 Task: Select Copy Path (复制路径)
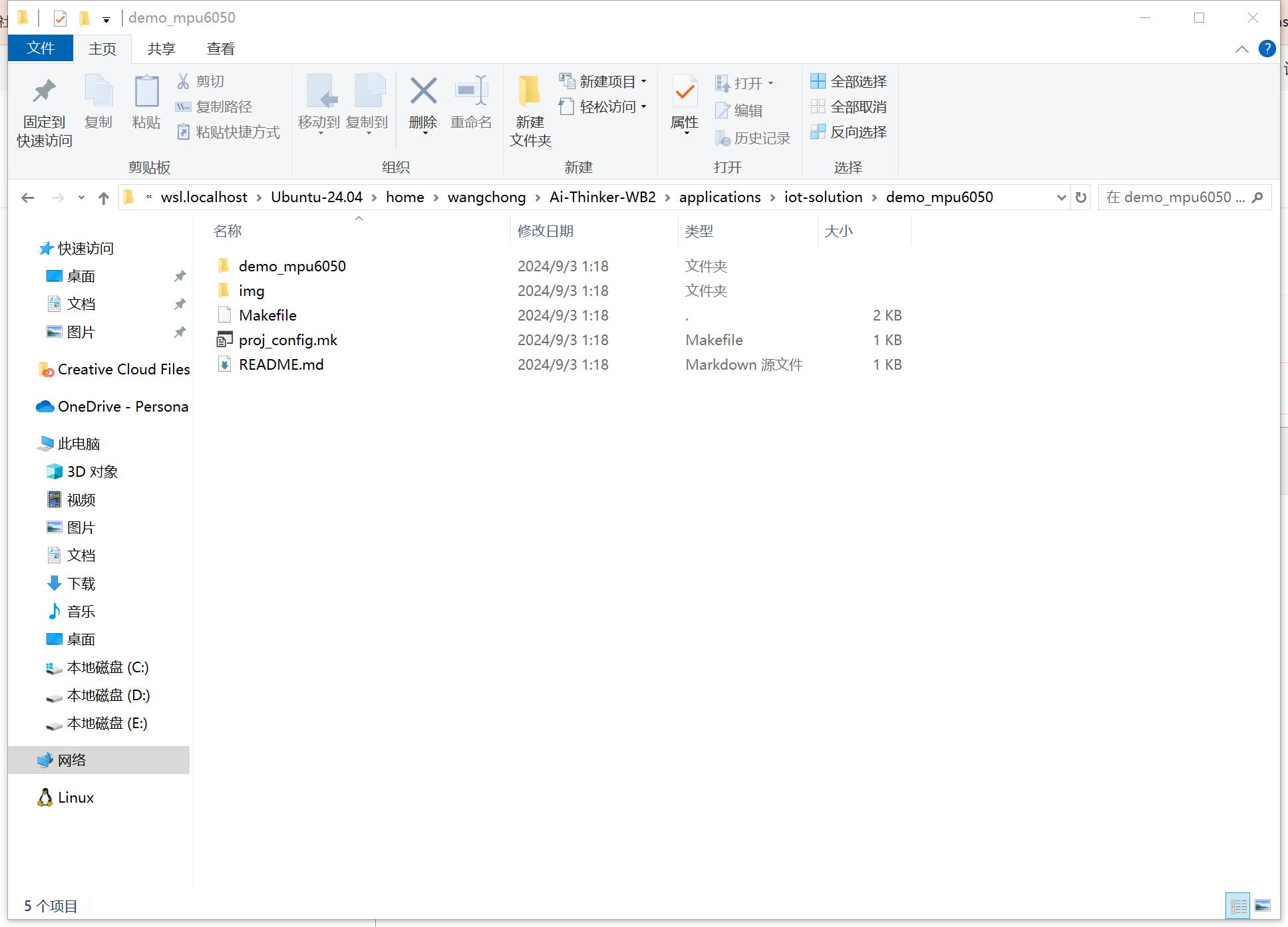tap(214, 106)
